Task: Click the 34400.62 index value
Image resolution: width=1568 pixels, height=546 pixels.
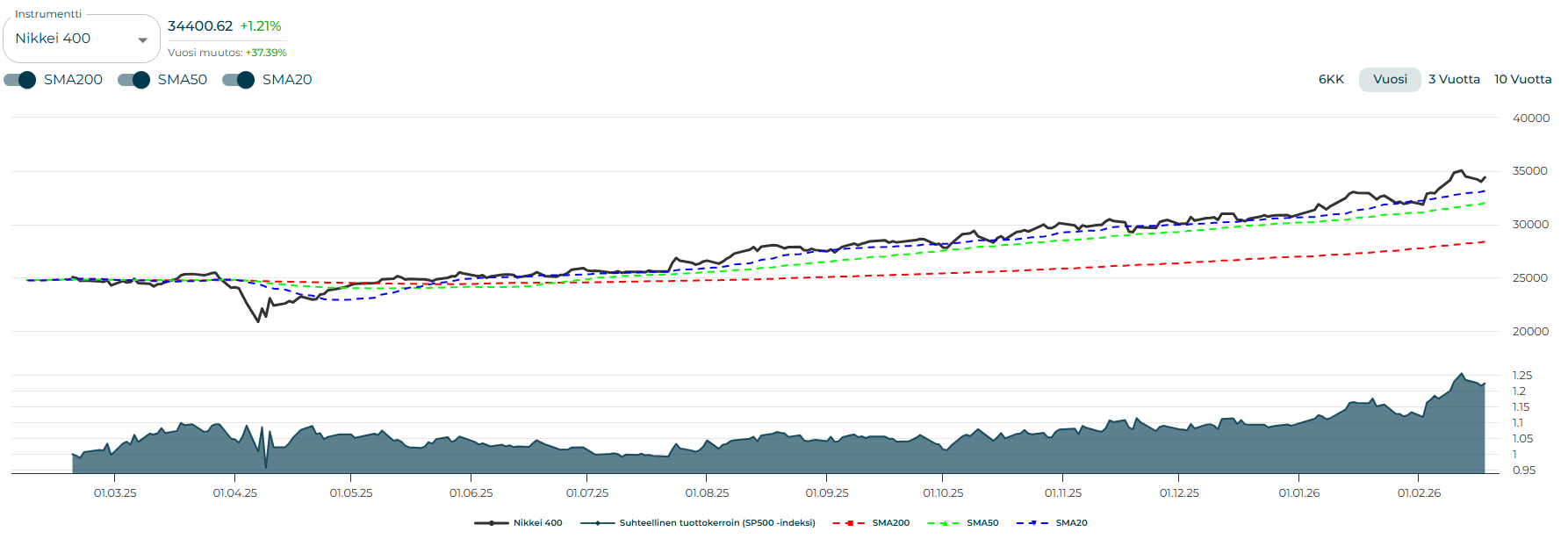Action: 200,26
